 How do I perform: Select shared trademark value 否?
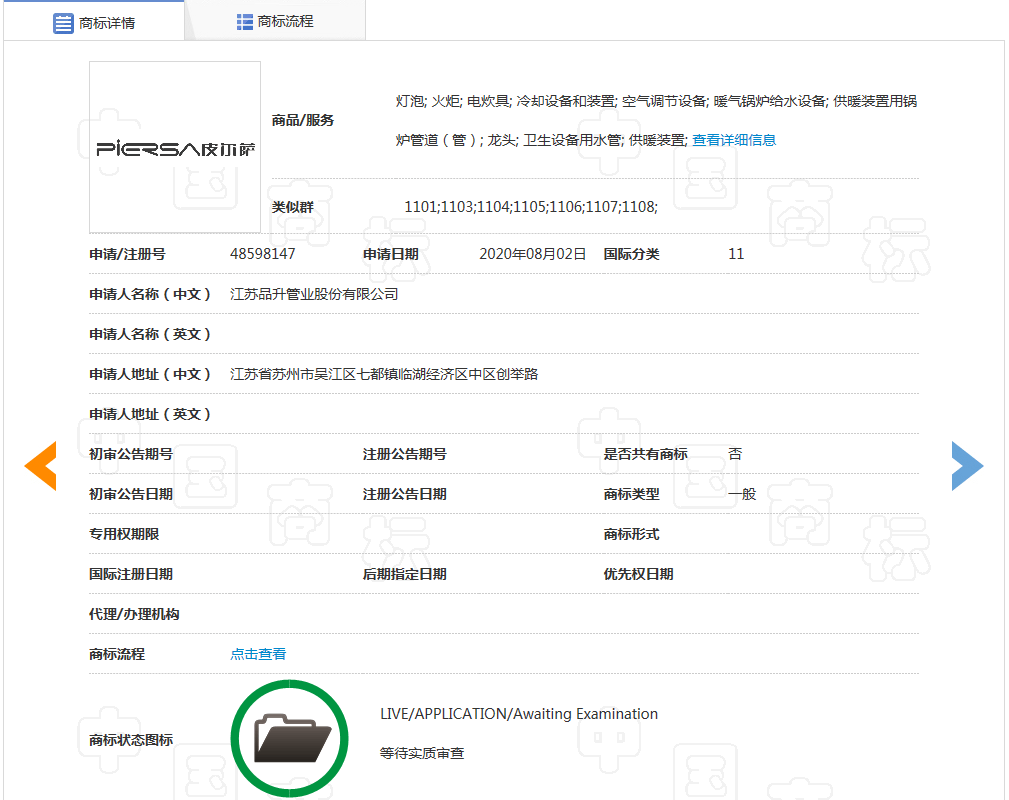click(735, 454)
